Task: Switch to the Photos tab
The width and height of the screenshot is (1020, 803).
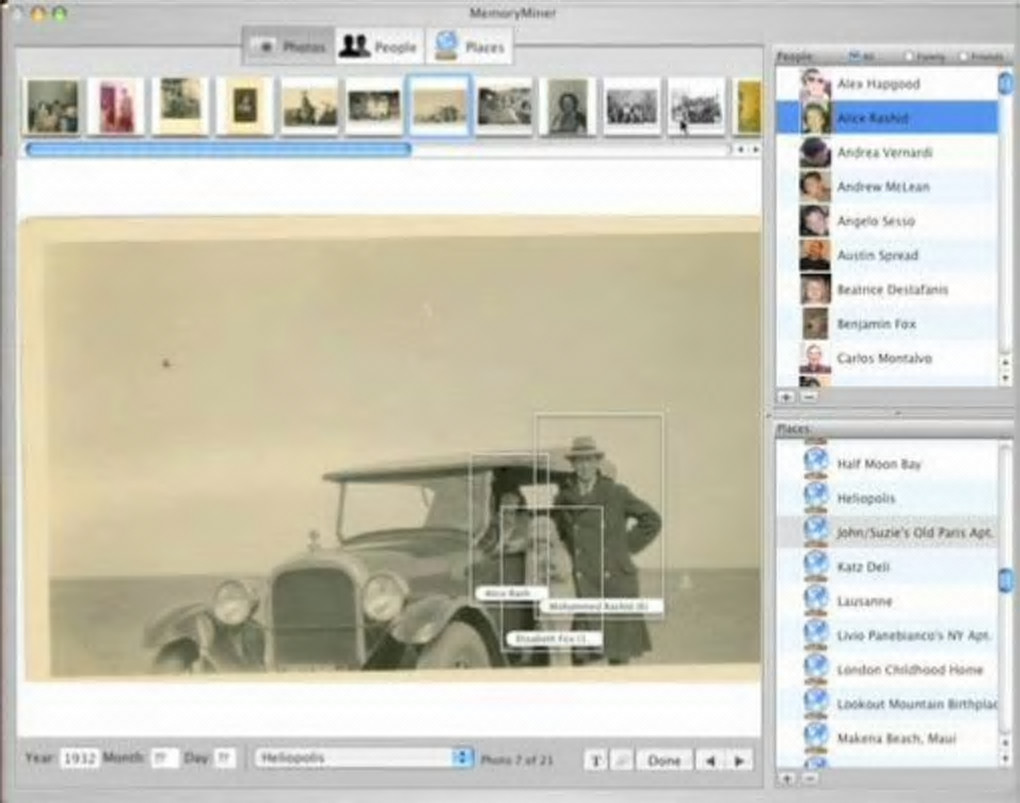Action: pyautogui.click(x=289, y=46)
